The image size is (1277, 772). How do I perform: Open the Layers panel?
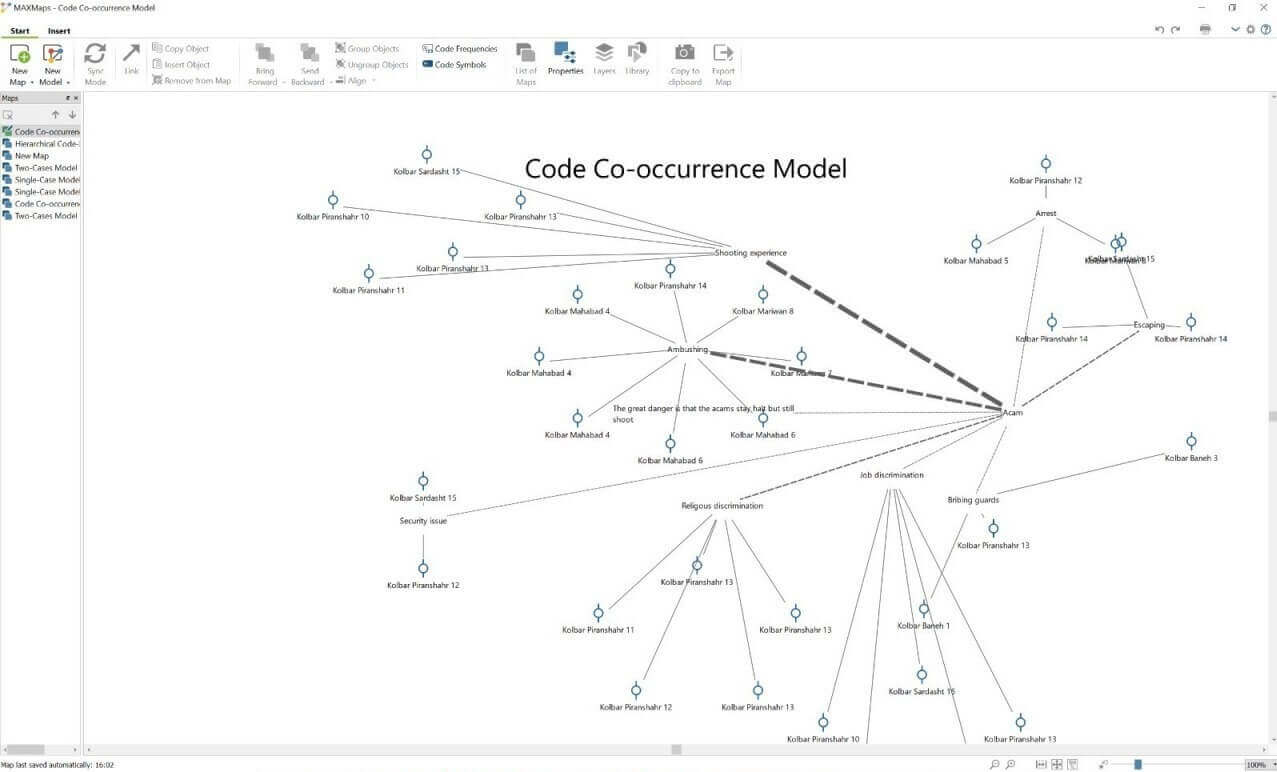point(604,54)
